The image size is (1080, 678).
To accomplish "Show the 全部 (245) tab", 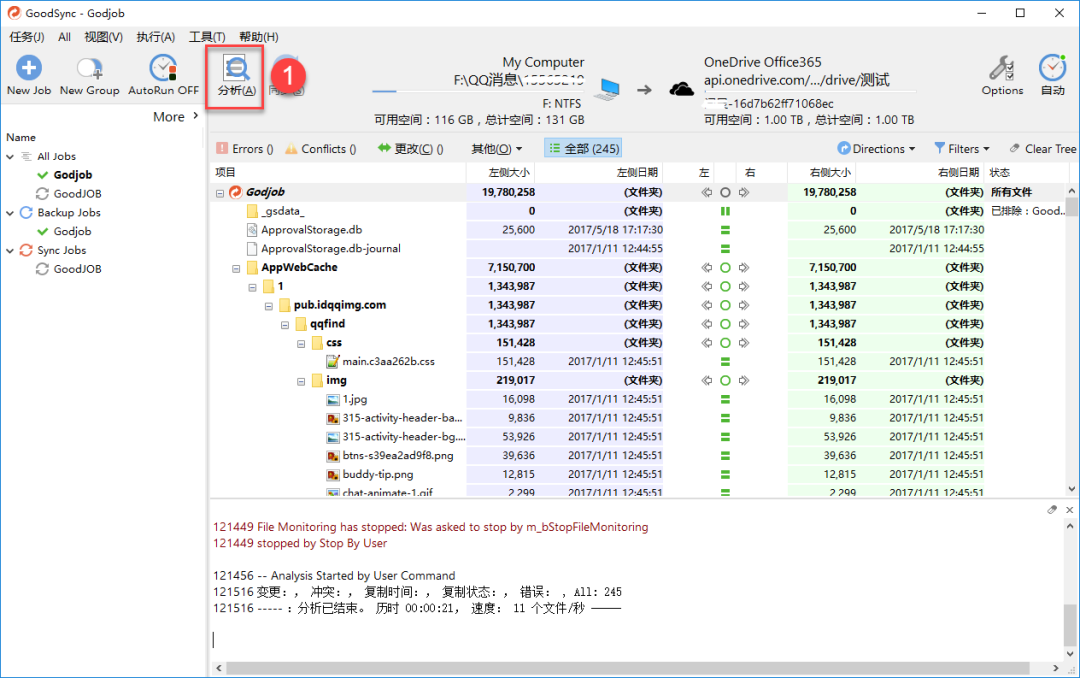I will pos(583,149).
